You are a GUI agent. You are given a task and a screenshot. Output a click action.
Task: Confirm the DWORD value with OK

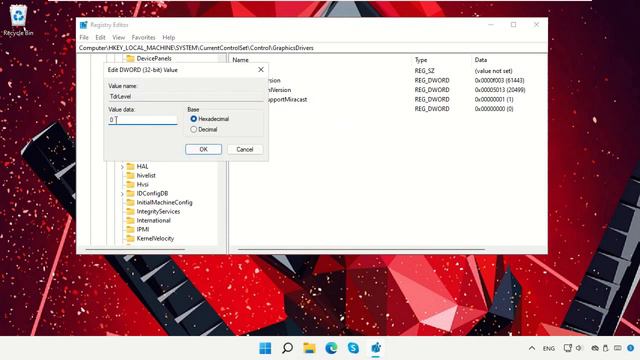click(203, 149)
